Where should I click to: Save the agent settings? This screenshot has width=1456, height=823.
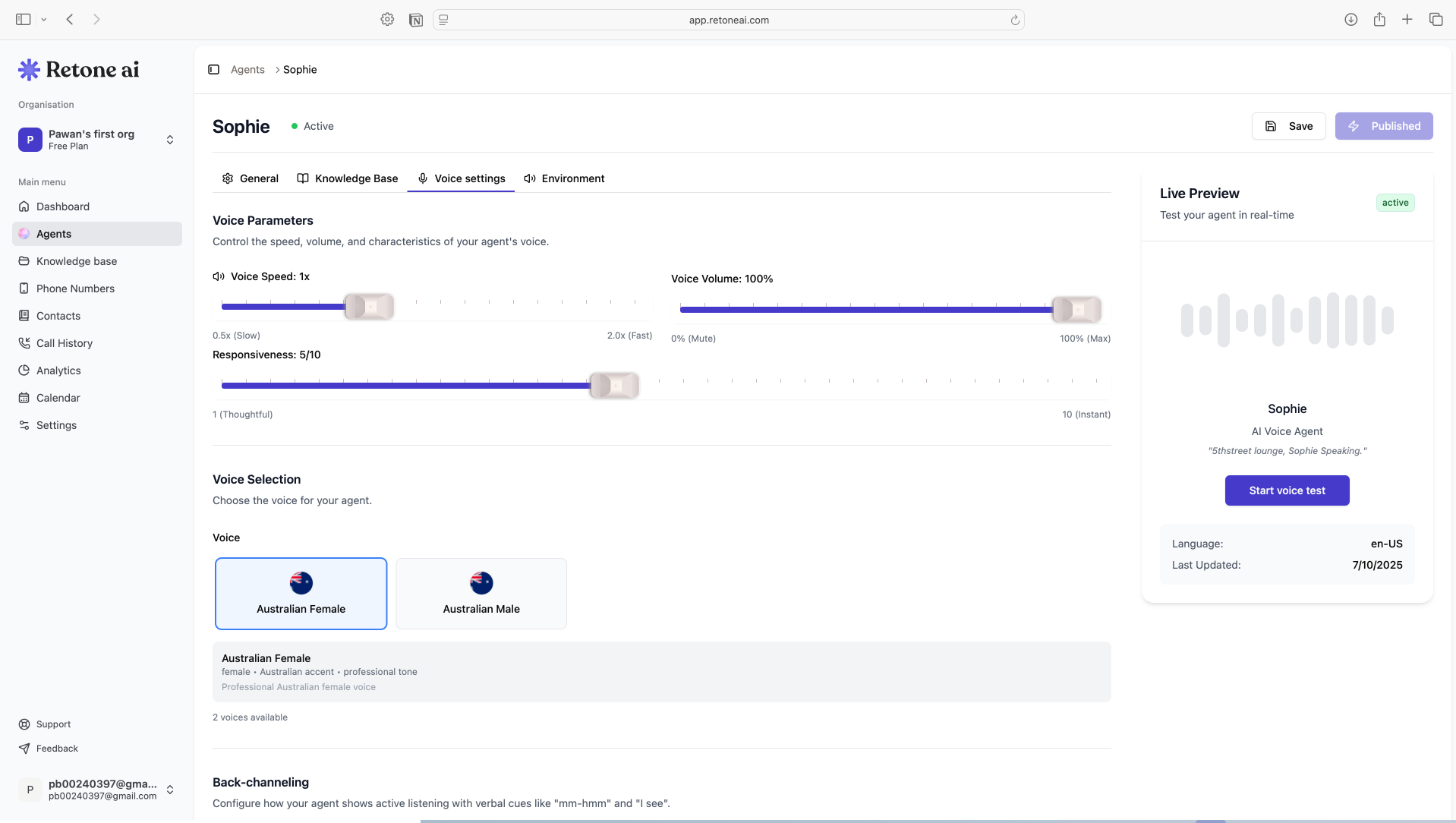coord(1288,126)
